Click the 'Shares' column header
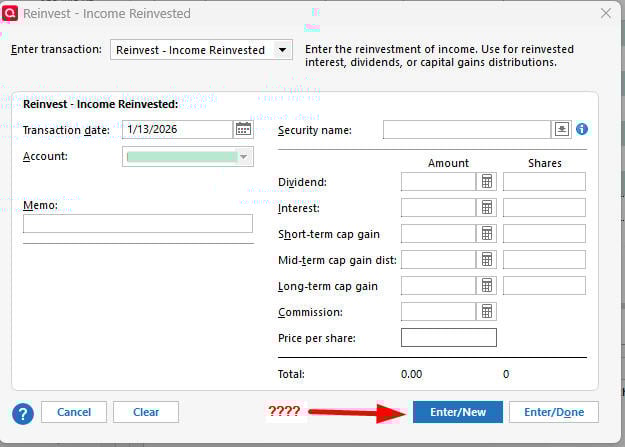The image size is (625, 447). tap(544, 163)
